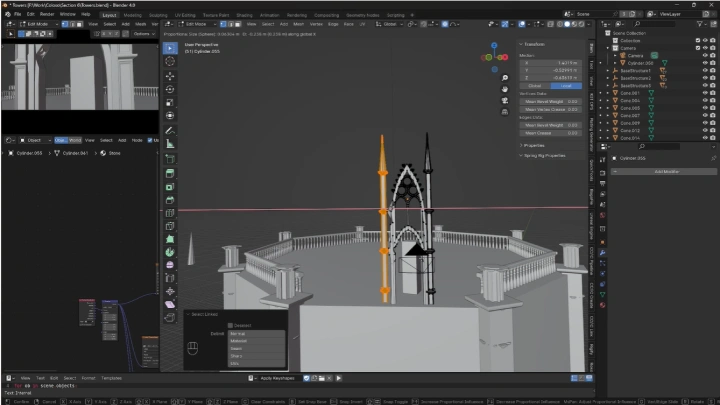This screenshot has width=720, height=405.
Task: Select the Poly Build tool
Action: click(x=170, y=239)
